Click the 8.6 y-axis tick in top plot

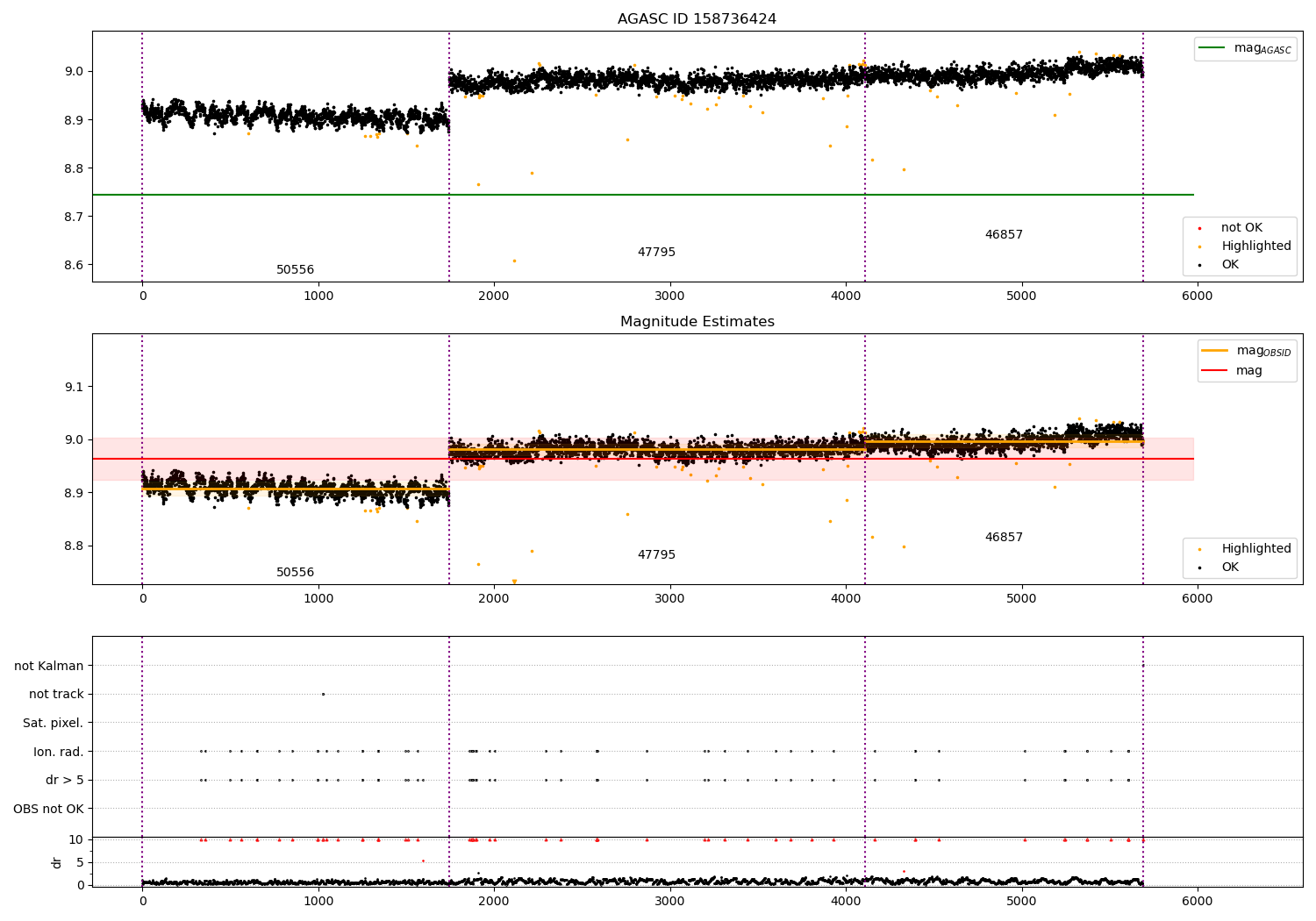[x=74, y=266]
